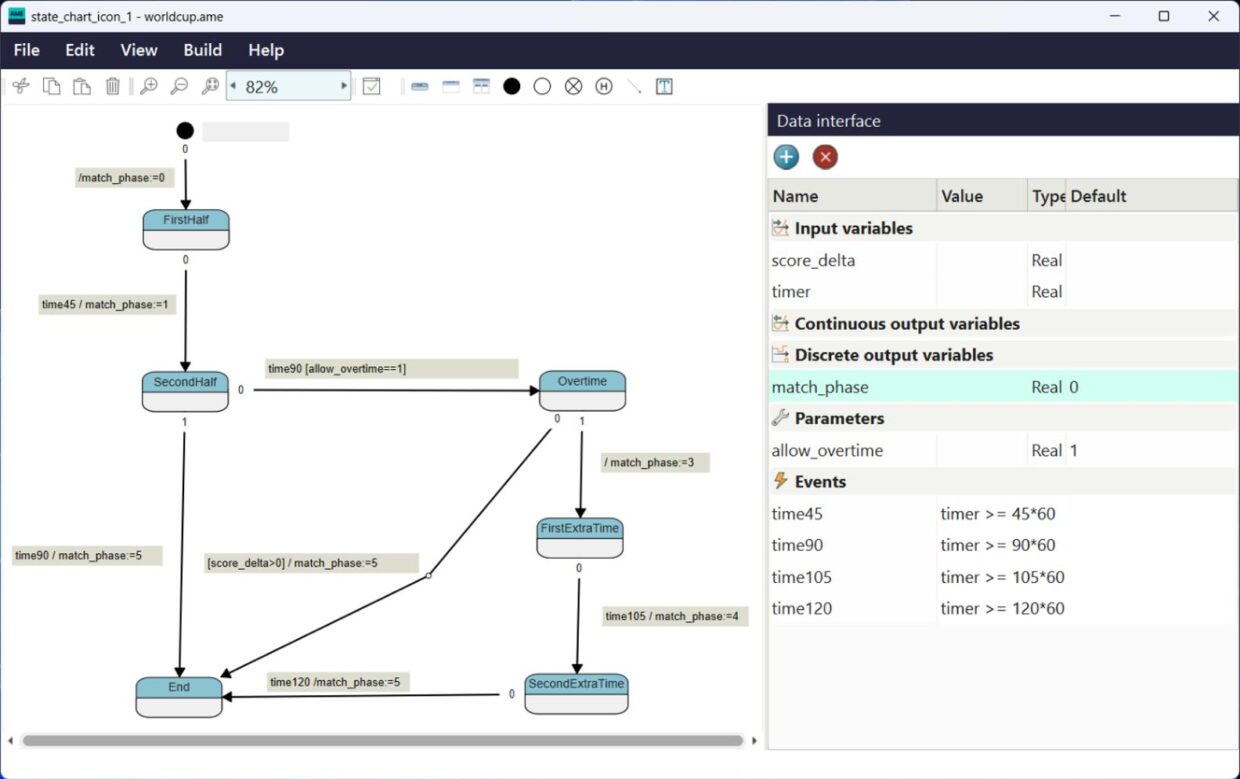Click the Input variables section icon

[781, 228]
